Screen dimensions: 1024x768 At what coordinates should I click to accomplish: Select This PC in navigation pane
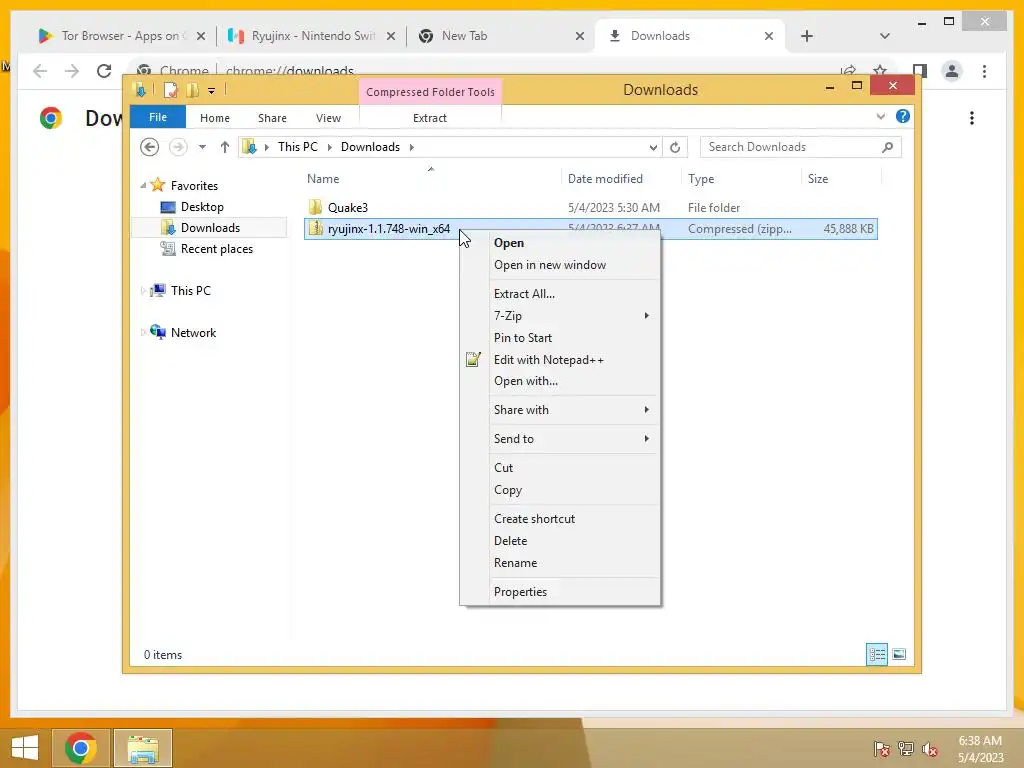point(190,291)
